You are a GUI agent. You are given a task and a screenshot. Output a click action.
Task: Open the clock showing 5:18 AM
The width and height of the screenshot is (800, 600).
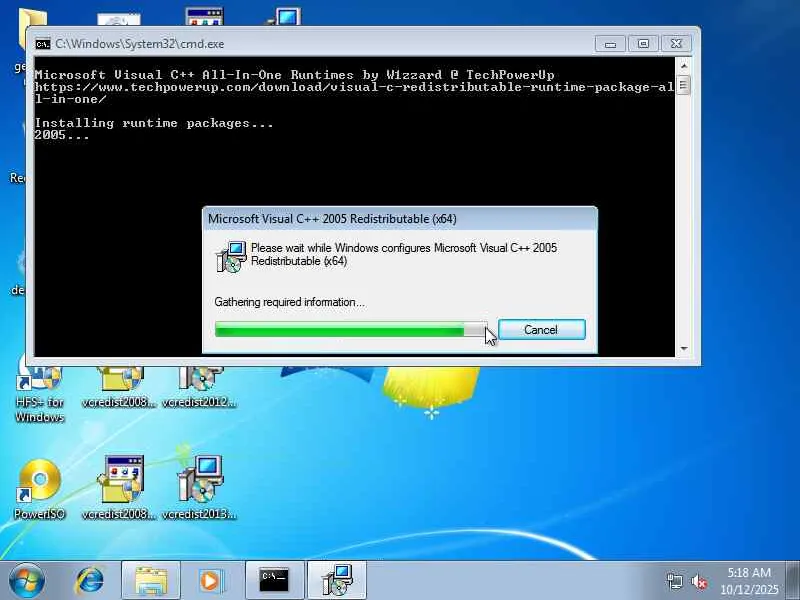(x=749, y=581)
